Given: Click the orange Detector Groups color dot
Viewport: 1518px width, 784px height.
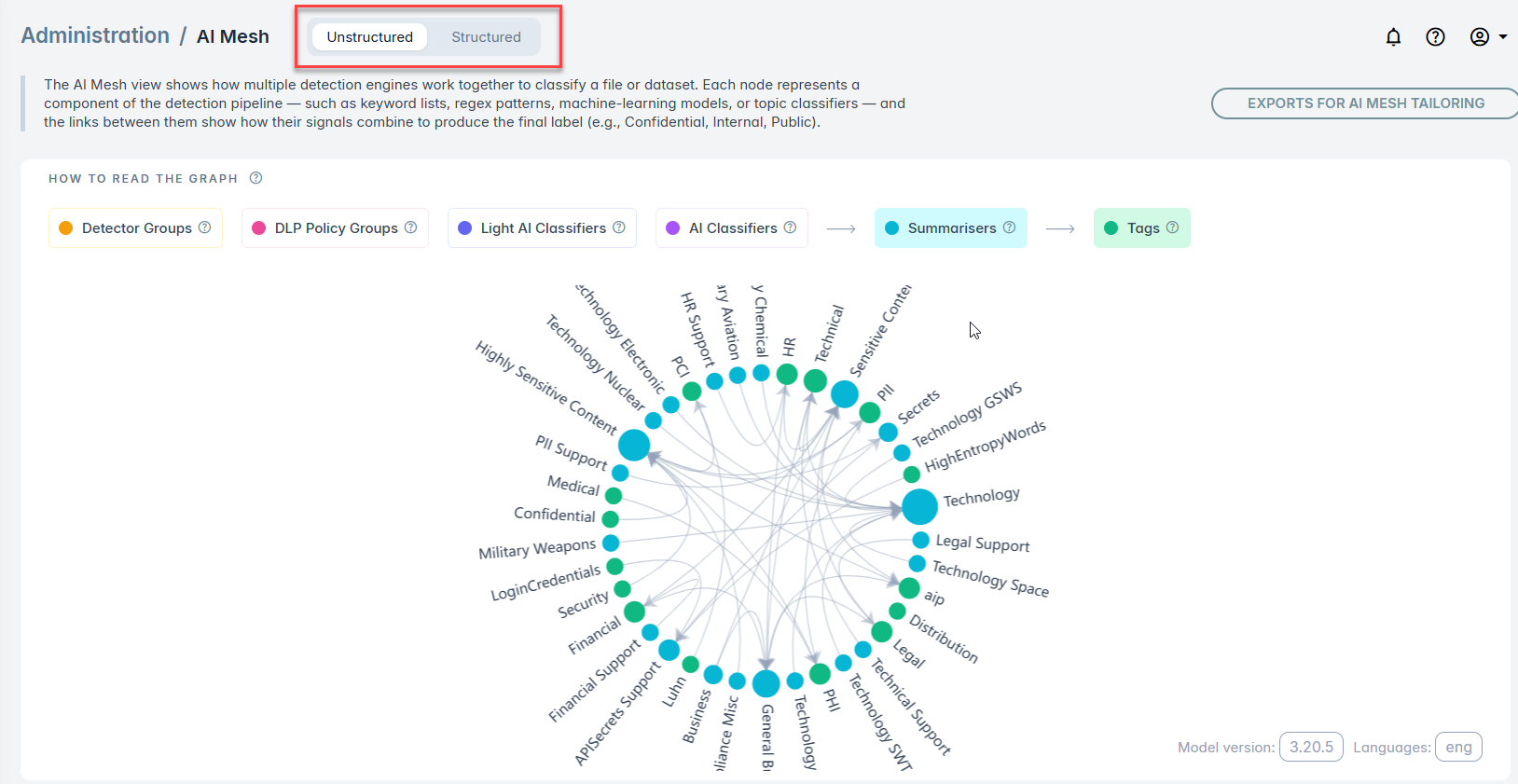Looking at the screenshot, I should click(66, 228).
